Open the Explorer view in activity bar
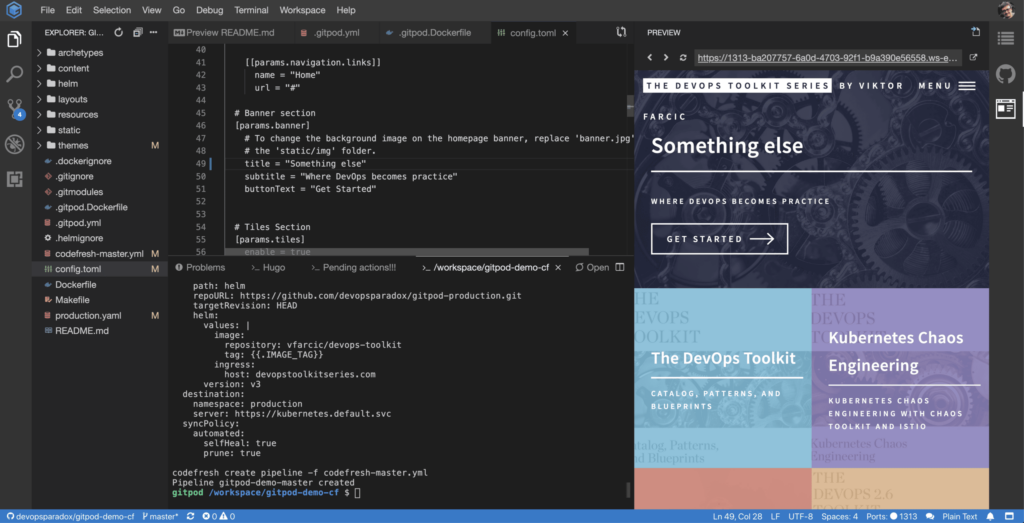Image resolution: width=1024 pixels, height=523 pixels. click(14, 40)
